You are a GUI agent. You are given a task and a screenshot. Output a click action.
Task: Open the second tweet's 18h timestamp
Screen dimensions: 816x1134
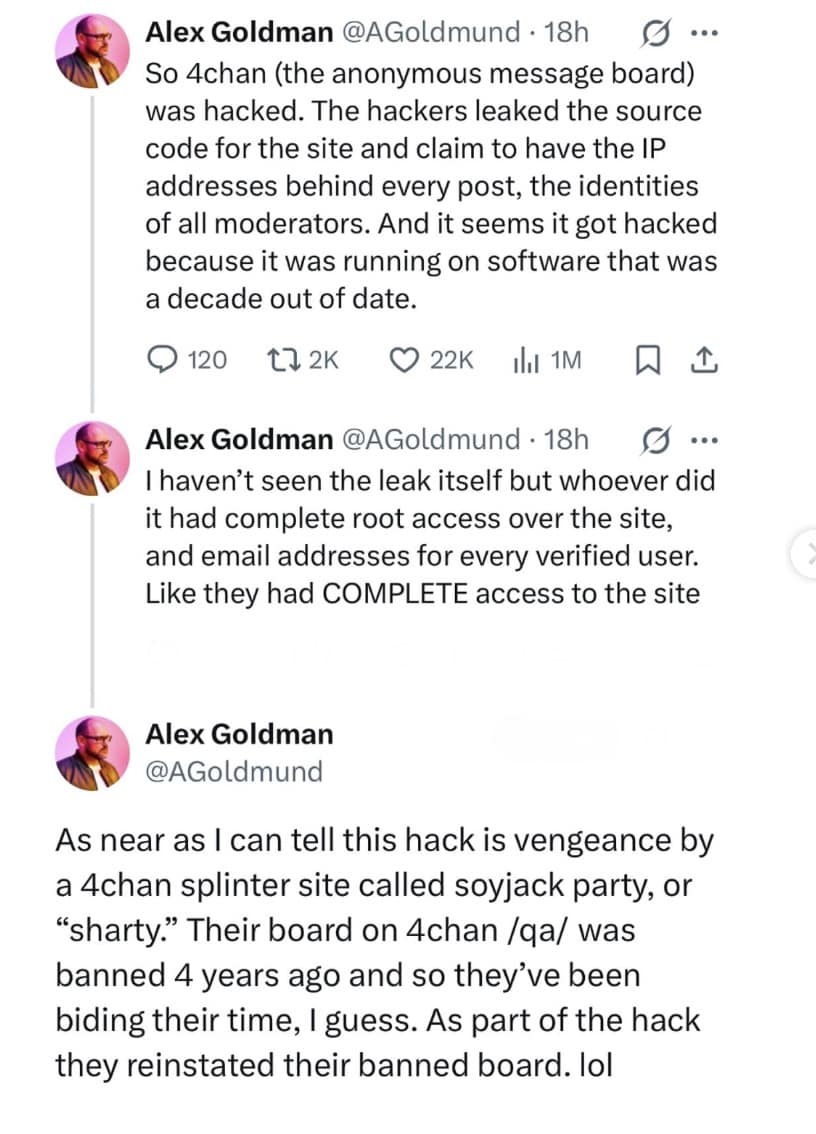tap(566, 438)
